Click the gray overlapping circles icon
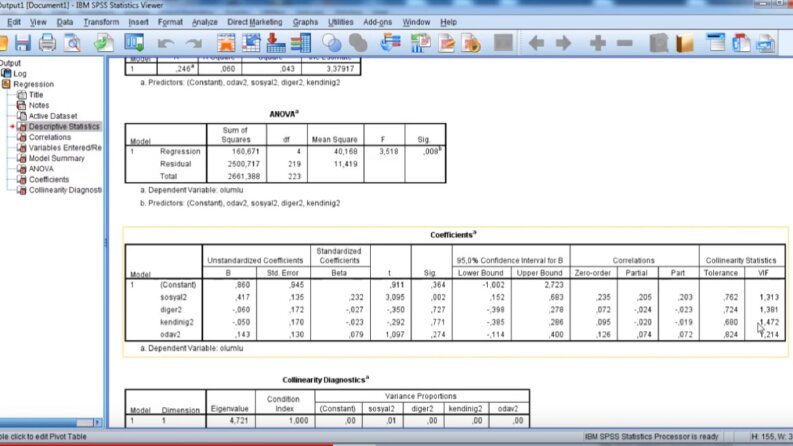This screenshot has width=793, height=446. [x=358, y=43]
